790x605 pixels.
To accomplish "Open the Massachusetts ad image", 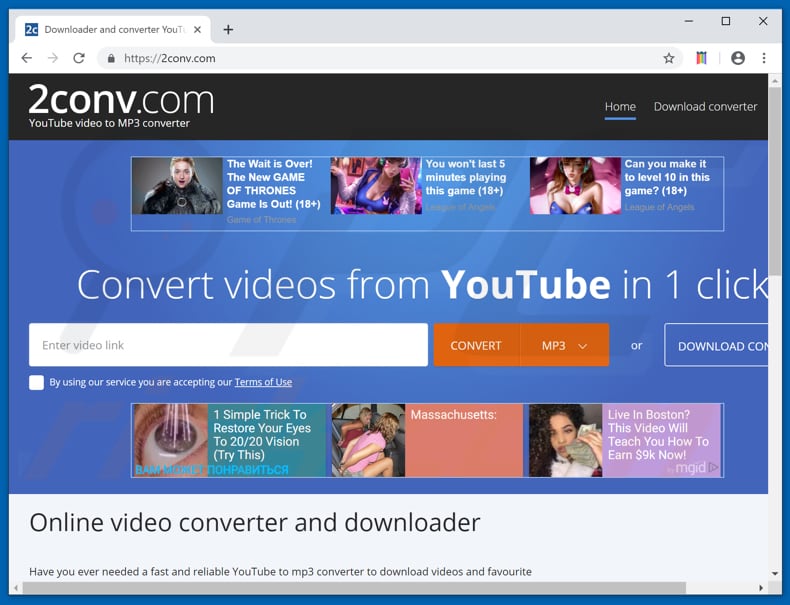I will click(368, 440).
